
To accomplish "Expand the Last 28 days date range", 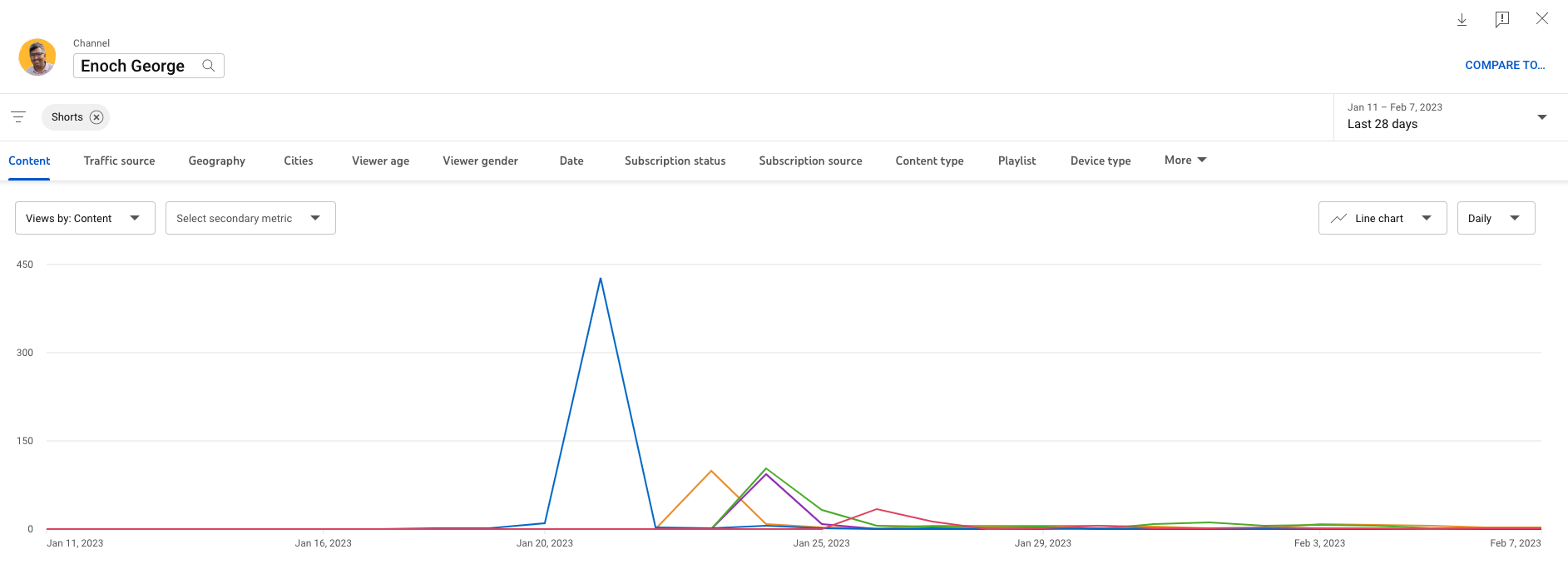I will tap(1451, 117).
